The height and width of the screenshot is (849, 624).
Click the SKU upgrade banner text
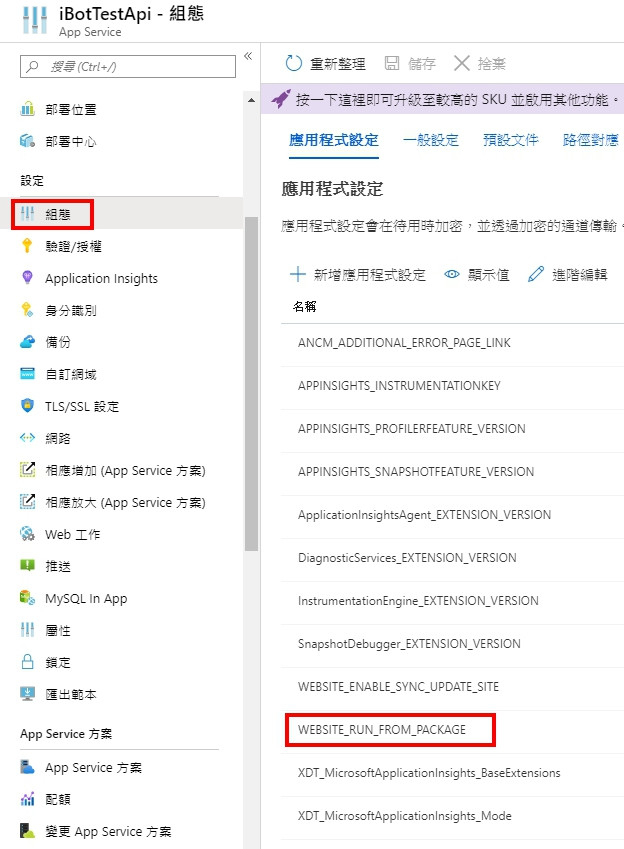click(x=457, y=99)
